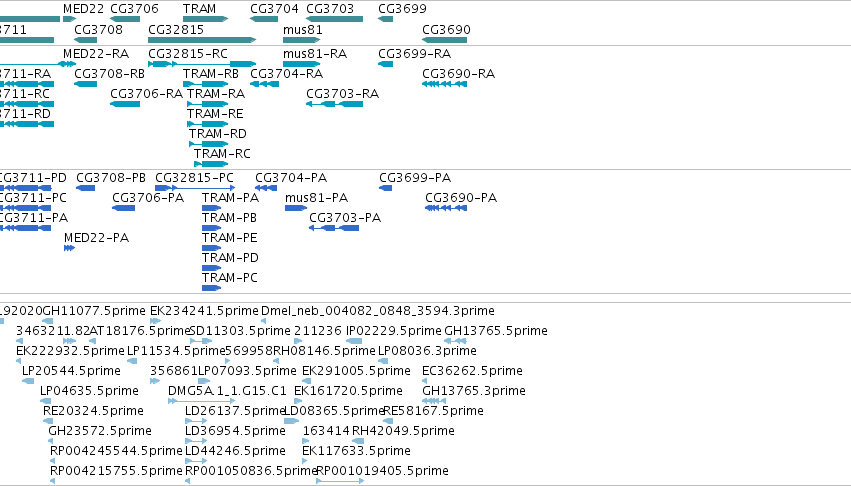Viewport: 851px width, 486px height.
Task: Select the LP08036.3prime EST
Action: tap(383, 361)
